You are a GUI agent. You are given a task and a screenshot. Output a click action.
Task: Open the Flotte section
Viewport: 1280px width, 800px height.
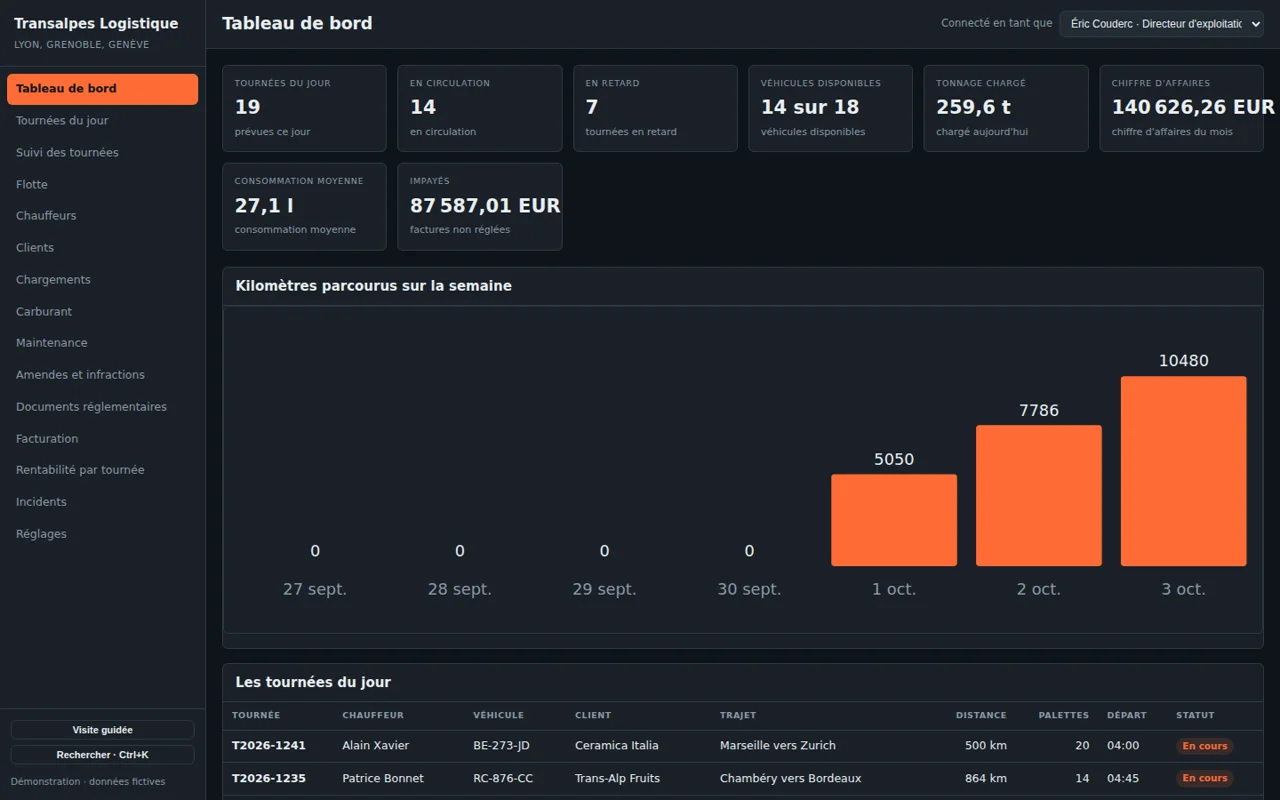pos(102,185)
